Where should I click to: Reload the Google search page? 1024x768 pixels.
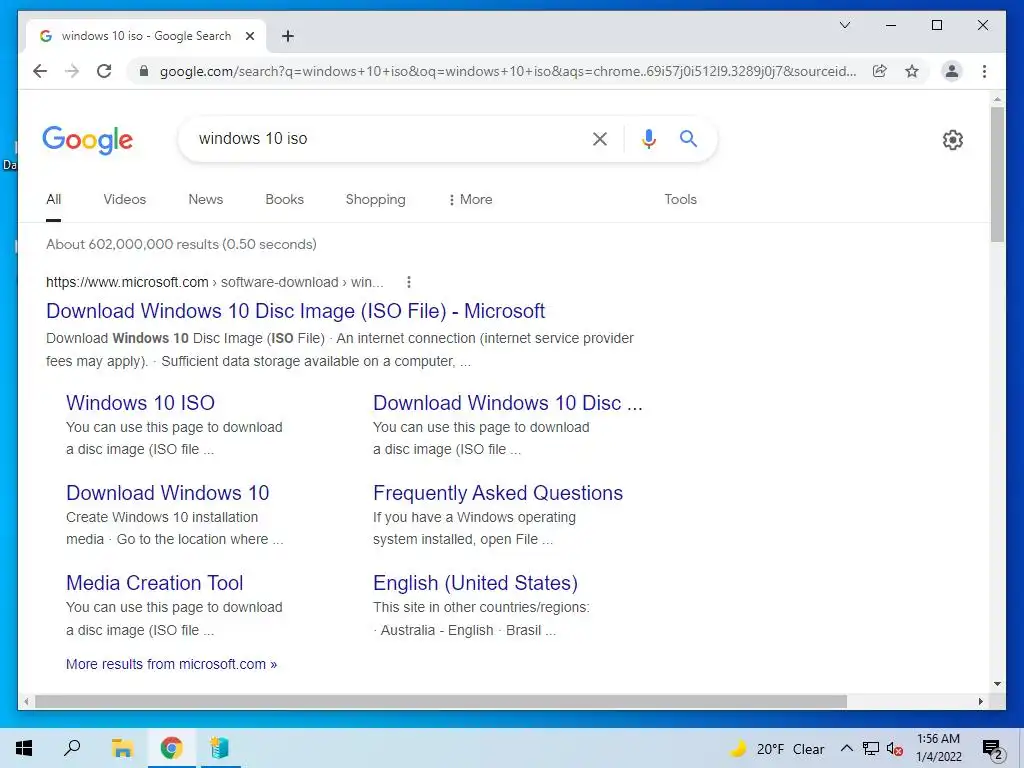pos(104,71)
